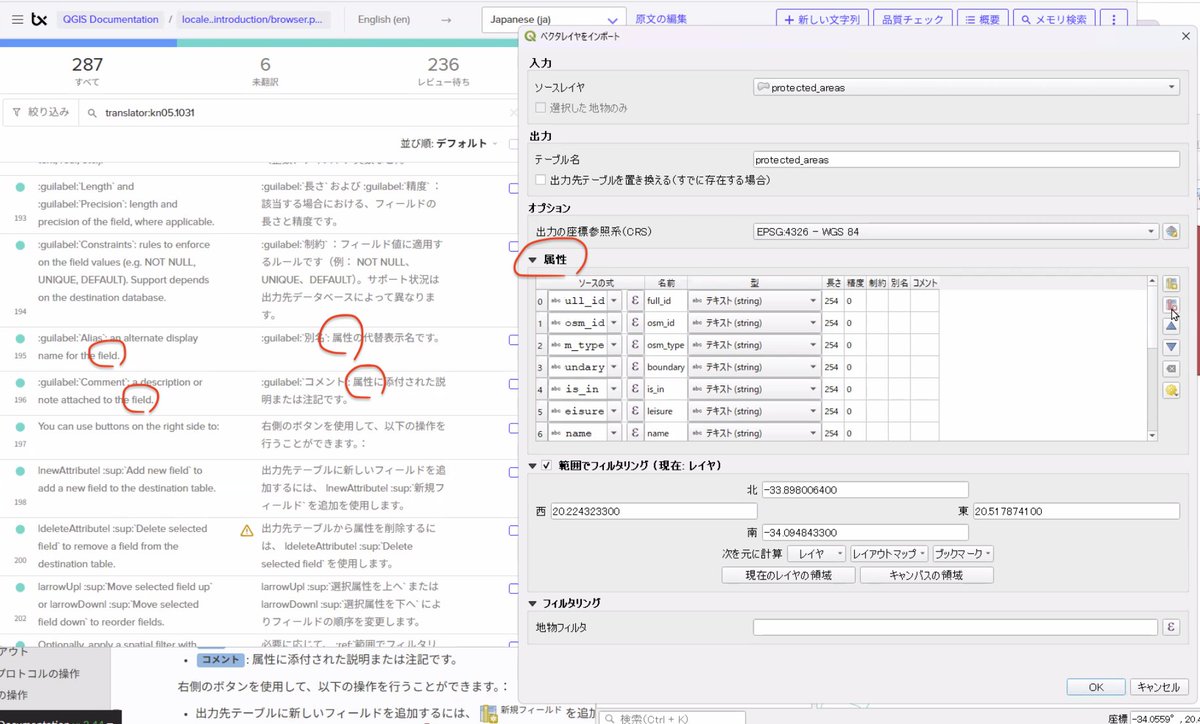This screenshot has height=724, width=1200.
Task: Open 並び順: デフォルト sort dropdown
Action: (449, 143)
